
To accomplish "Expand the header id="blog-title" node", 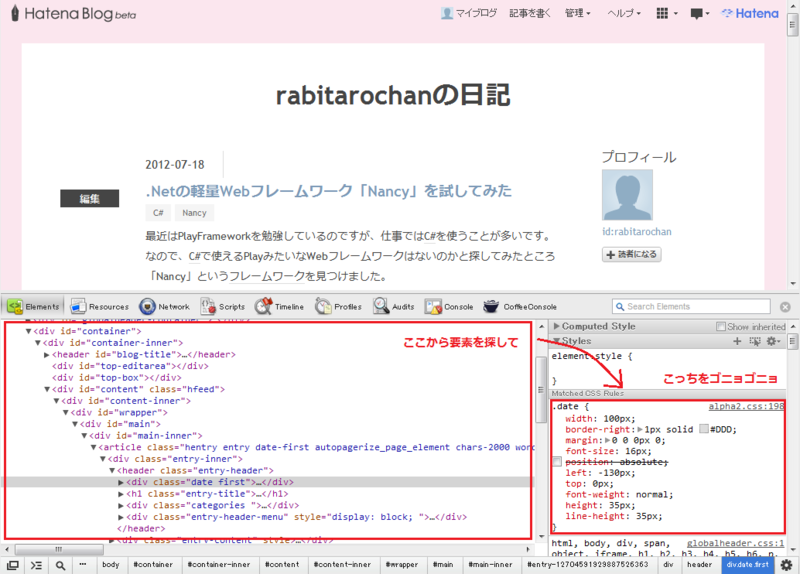I will click(46, 355).
